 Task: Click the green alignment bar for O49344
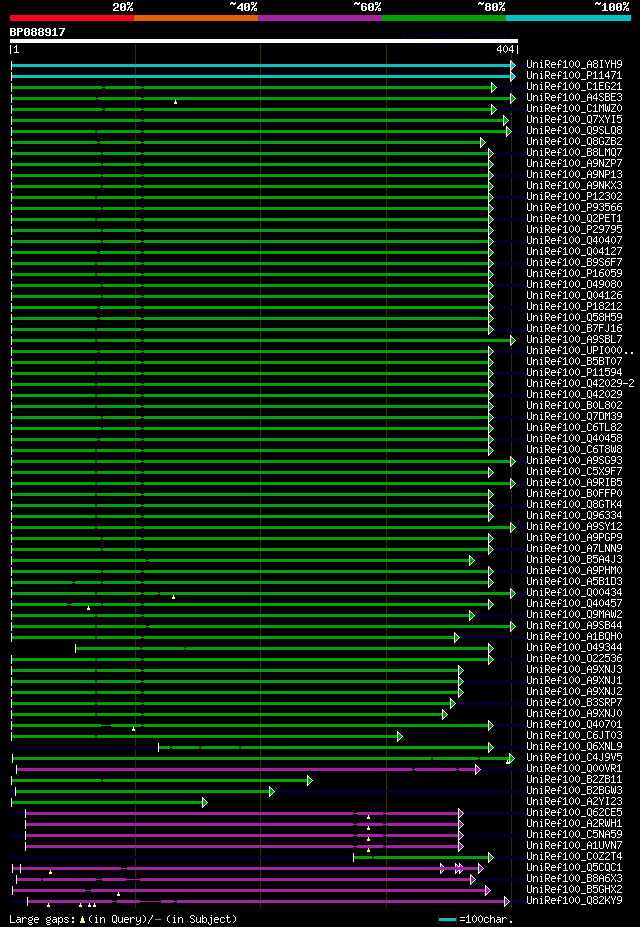coord(283,649)
